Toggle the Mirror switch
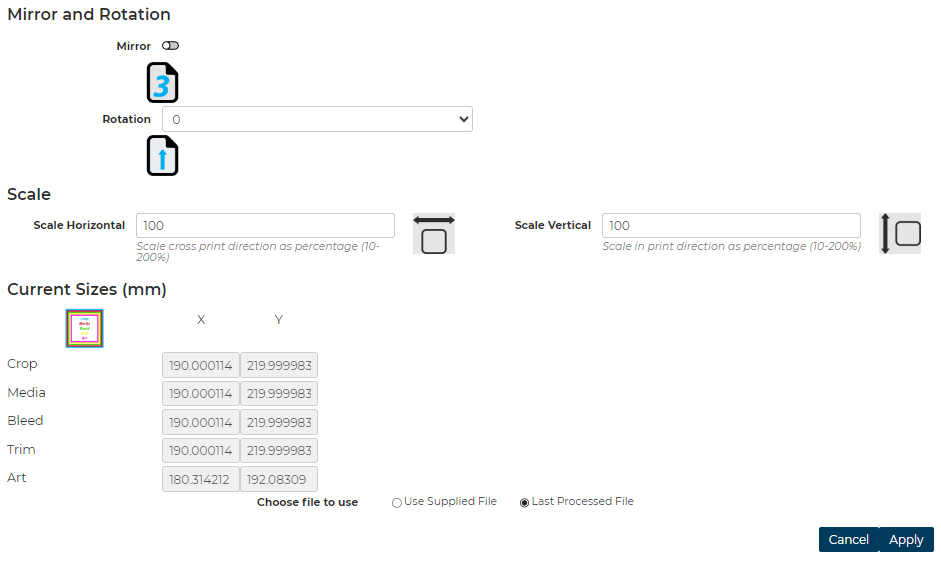941x562 pixels. [x=170, y=46]
